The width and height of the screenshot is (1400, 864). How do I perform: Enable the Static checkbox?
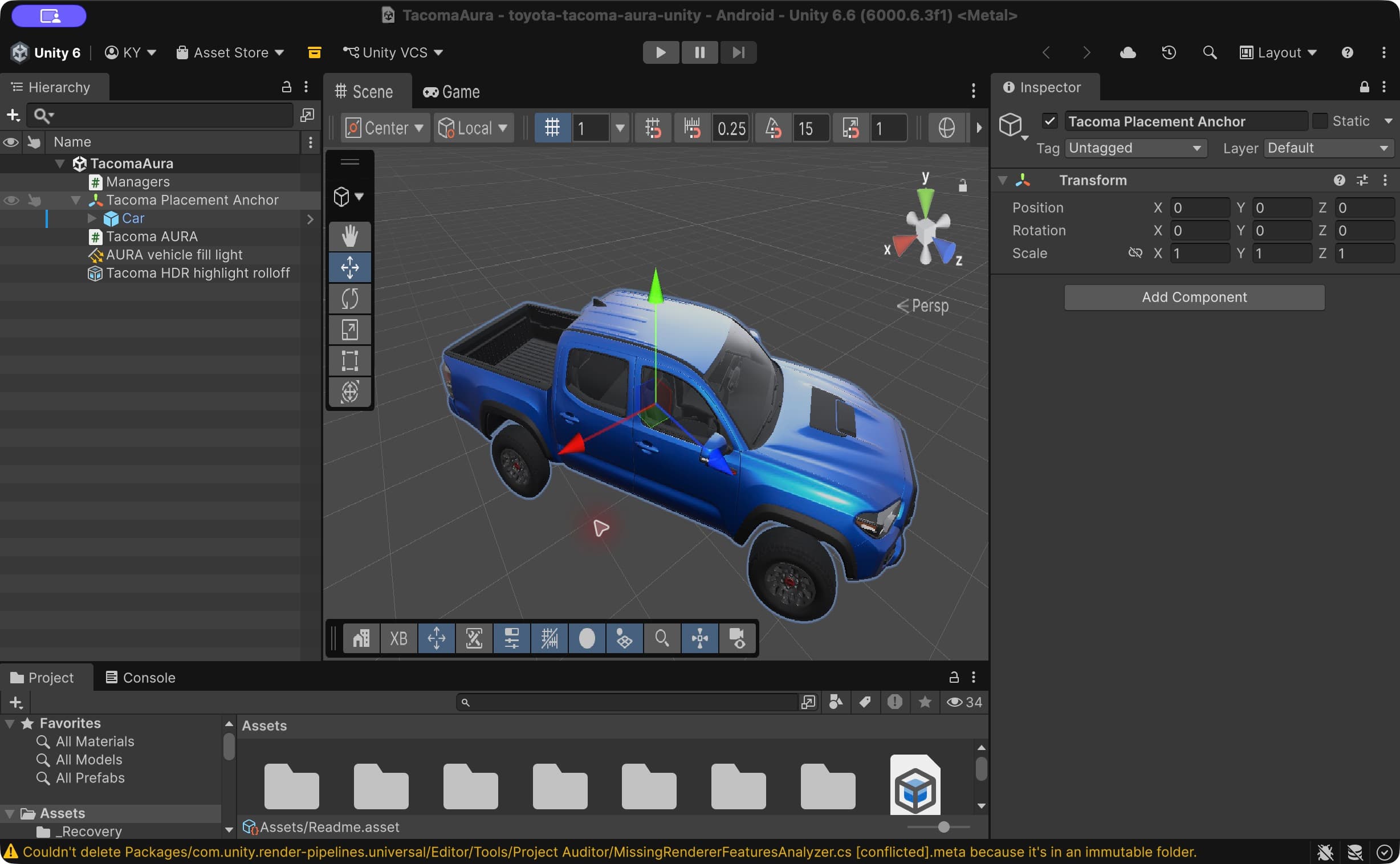[1320, 121]
